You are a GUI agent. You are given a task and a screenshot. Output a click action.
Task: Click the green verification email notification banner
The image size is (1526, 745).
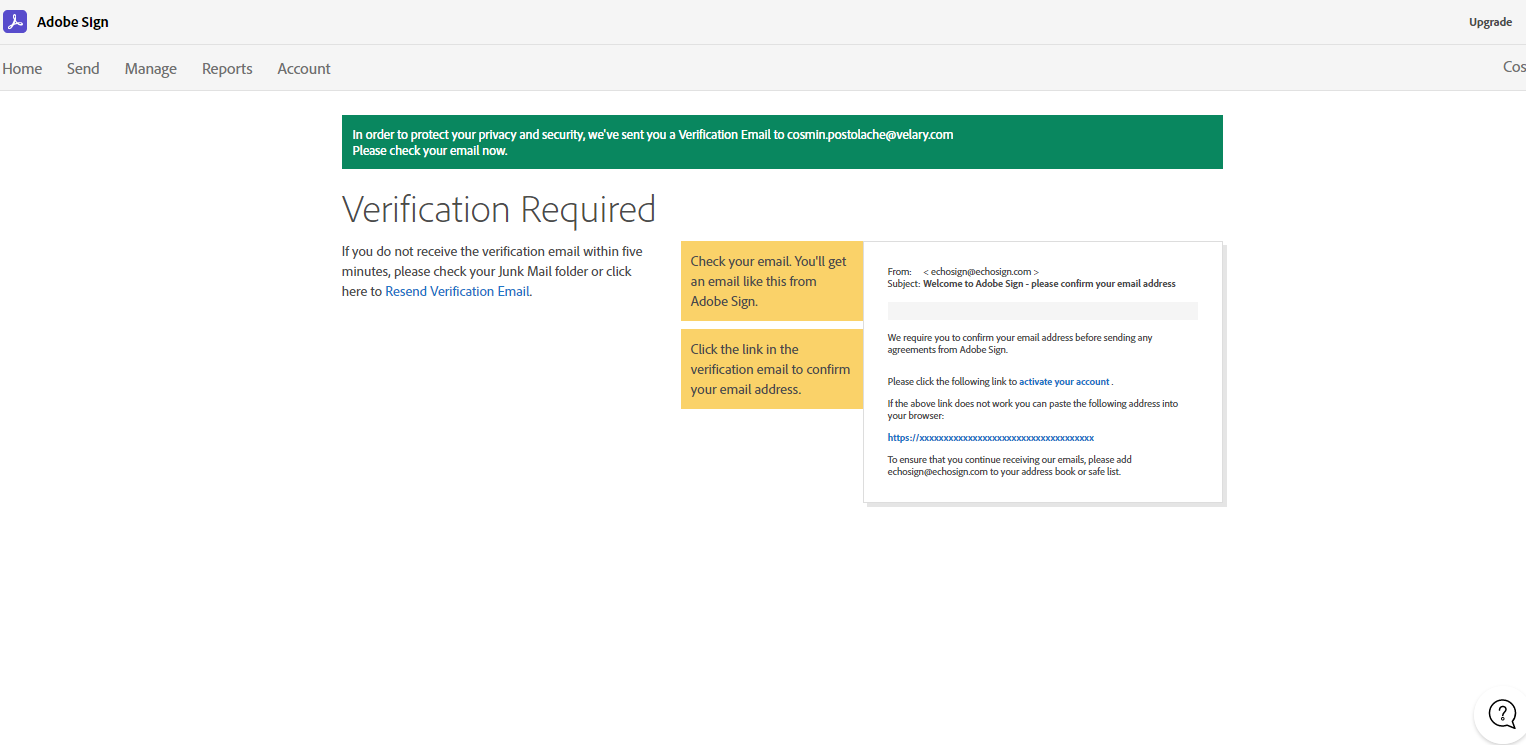click(x=783, y=141)
